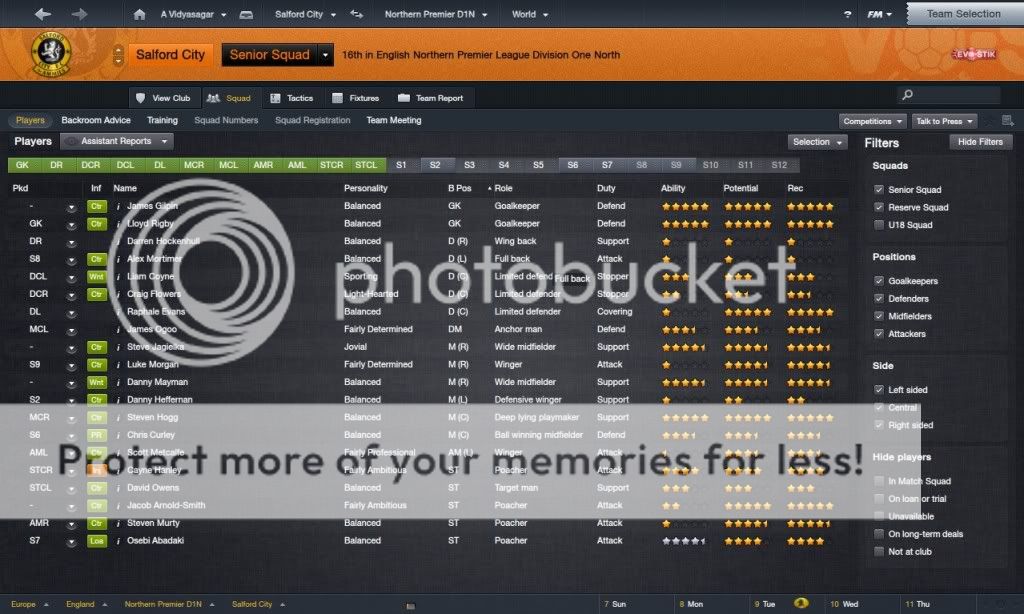Expand the Senior Squad selector arrow

pos(325,55)
